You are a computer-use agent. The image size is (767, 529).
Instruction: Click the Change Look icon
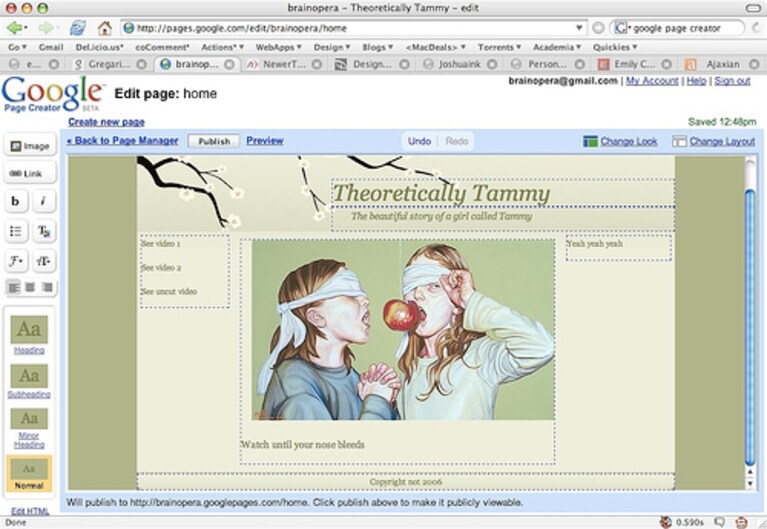click(x=590, y=141)
